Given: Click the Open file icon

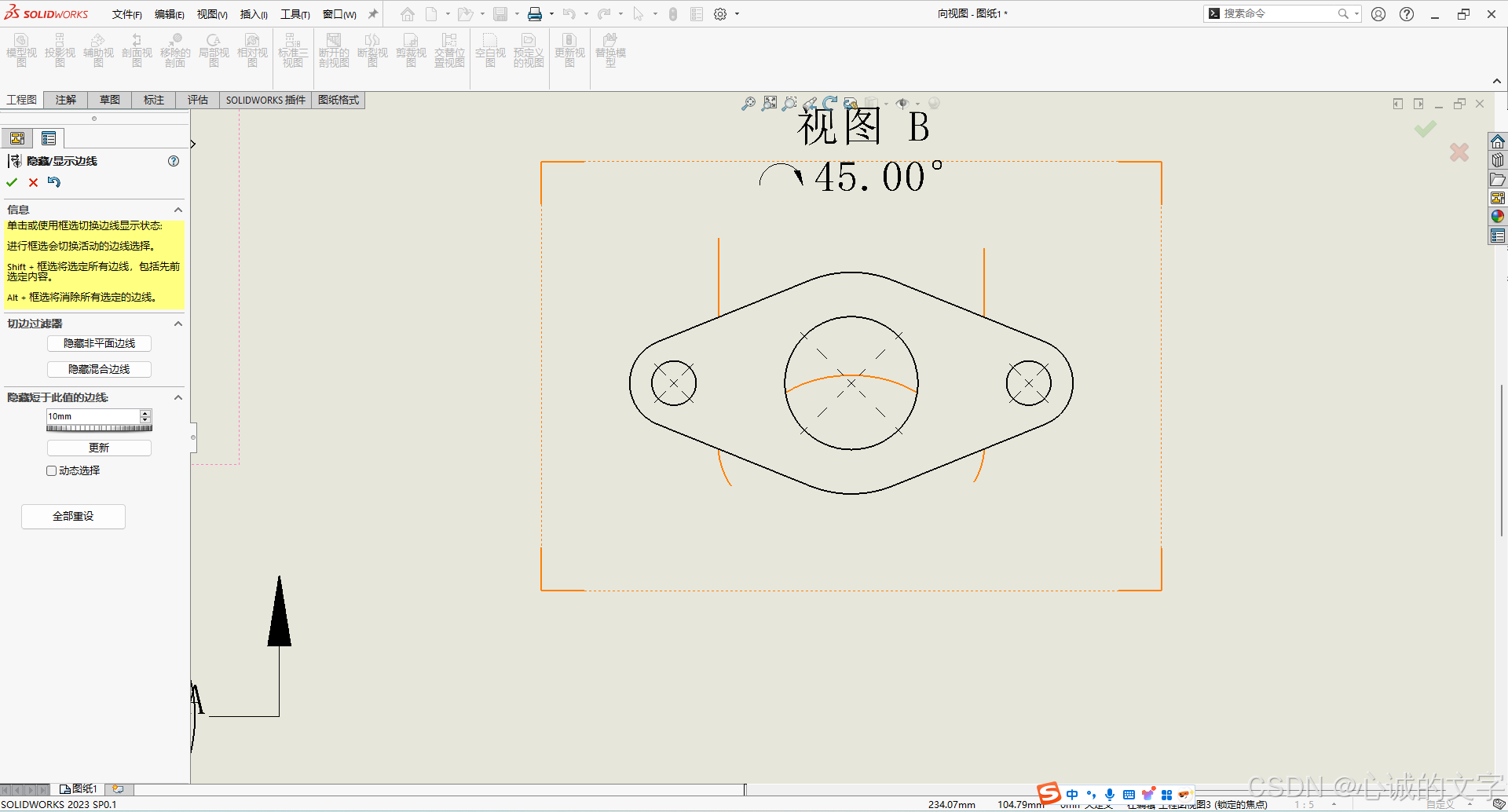Looking at the screenshot, I should 465,14.
